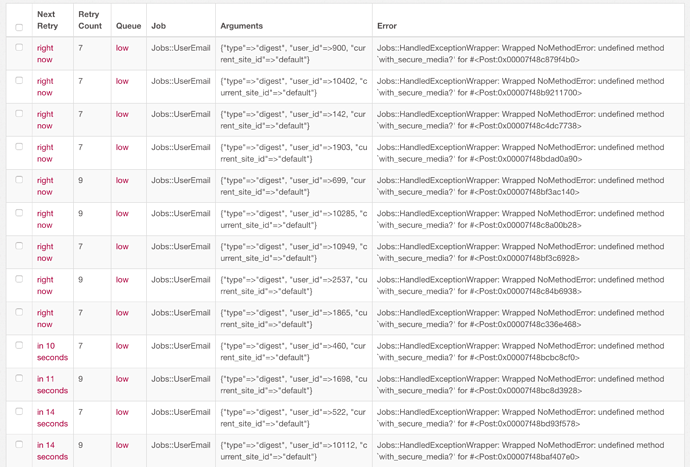Check the box for the user_id 1698 retry
This screenshot has width=690, height=467.
pos(19,378)
